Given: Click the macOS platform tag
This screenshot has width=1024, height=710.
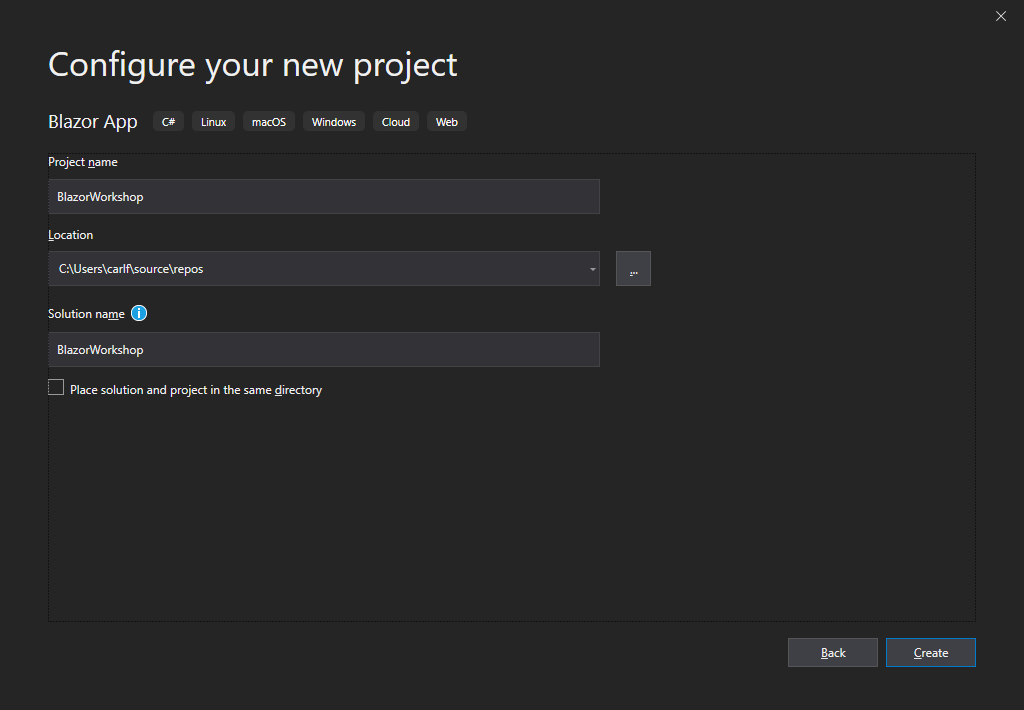Looking at the screenshot, I should click(x=269, y=122).
